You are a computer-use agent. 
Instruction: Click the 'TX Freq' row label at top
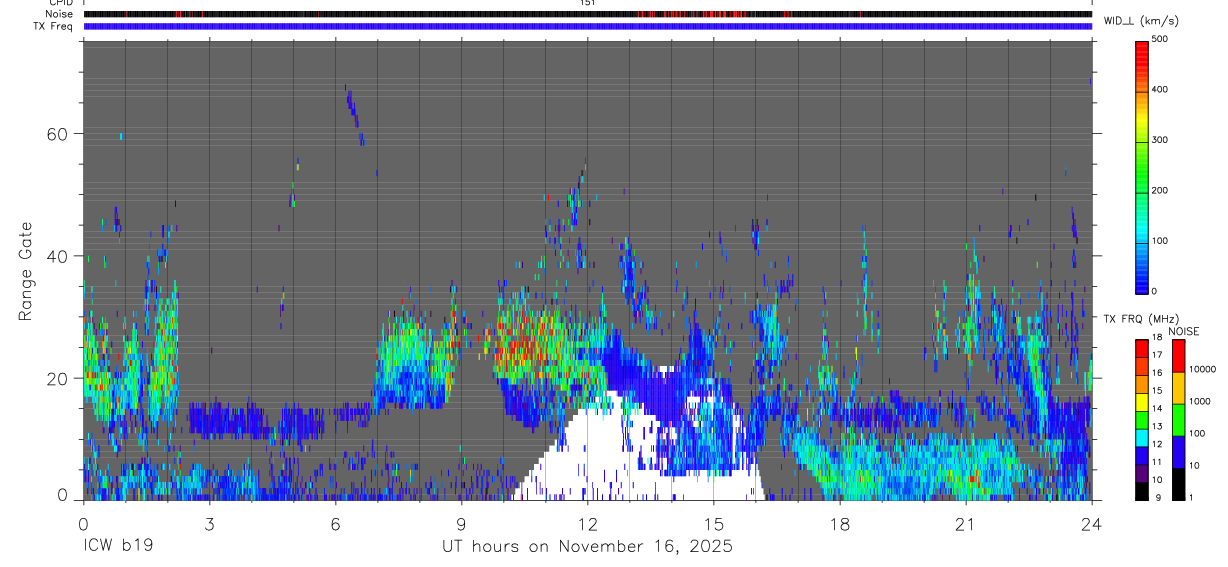(x=54, y=26)
